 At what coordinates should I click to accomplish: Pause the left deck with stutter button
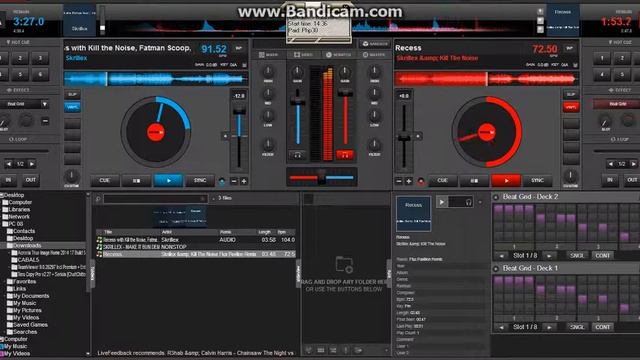[x=136, y=180]
